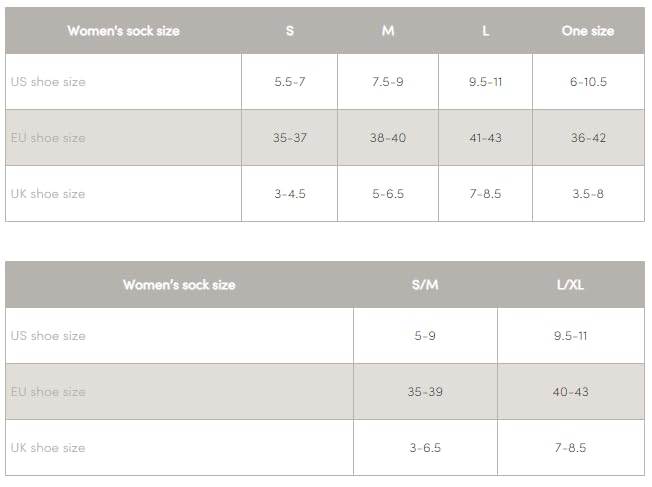
Task: Click the first table's EU shoe size label
Action: coord(48,138)
